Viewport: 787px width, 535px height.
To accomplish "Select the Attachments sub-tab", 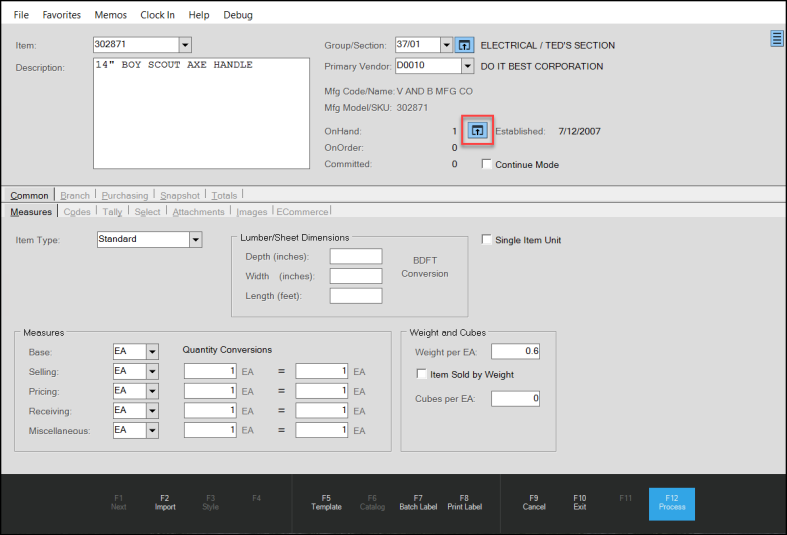I will 198,212.
